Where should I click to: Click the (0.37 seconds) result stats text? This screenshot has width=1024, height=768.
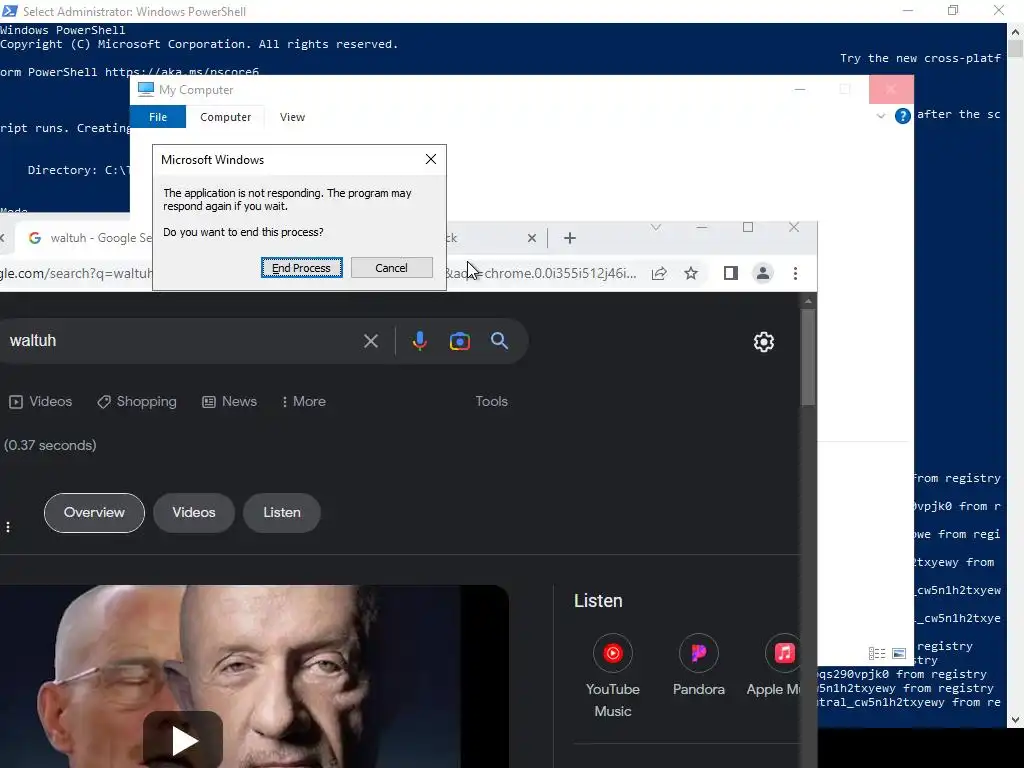pyautogui.click(x=50, y=445)
